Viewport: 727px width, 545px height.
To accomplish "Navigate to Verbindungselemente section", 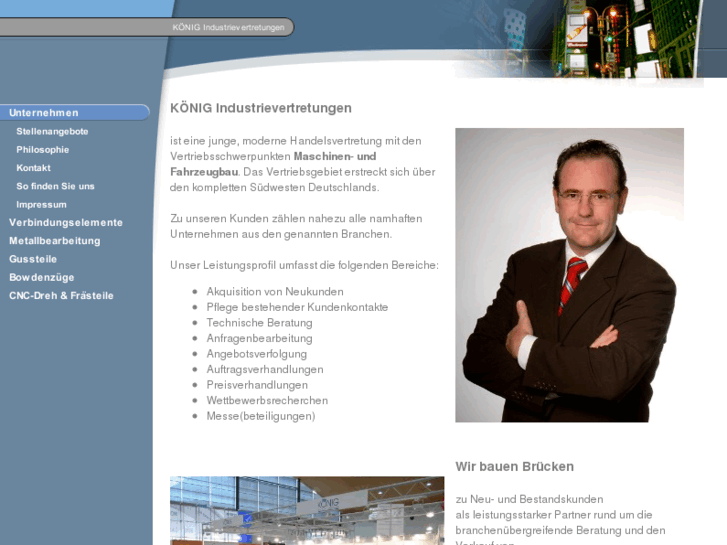I will [x=66, y=223].
